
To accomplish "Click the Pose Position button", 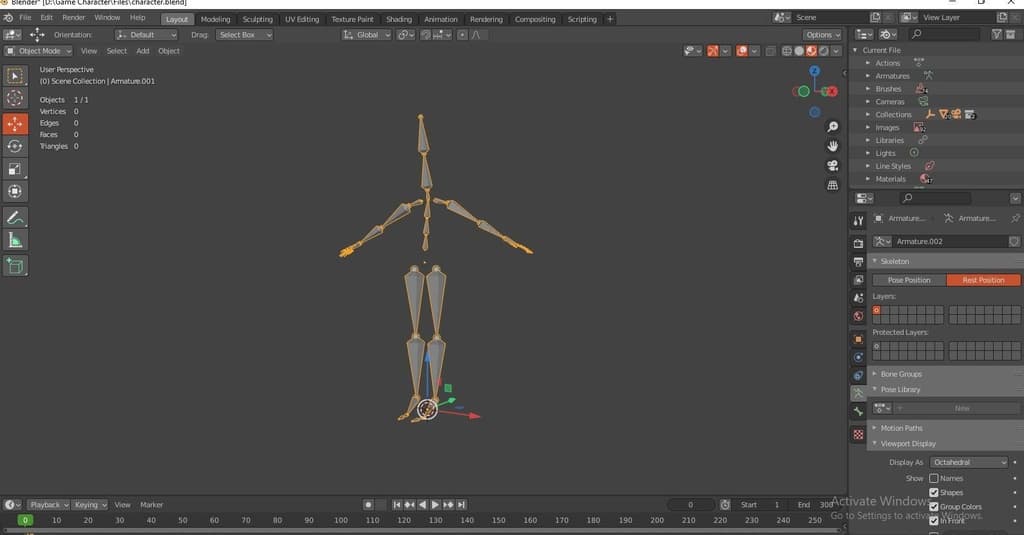I will (x=909, y=280).
